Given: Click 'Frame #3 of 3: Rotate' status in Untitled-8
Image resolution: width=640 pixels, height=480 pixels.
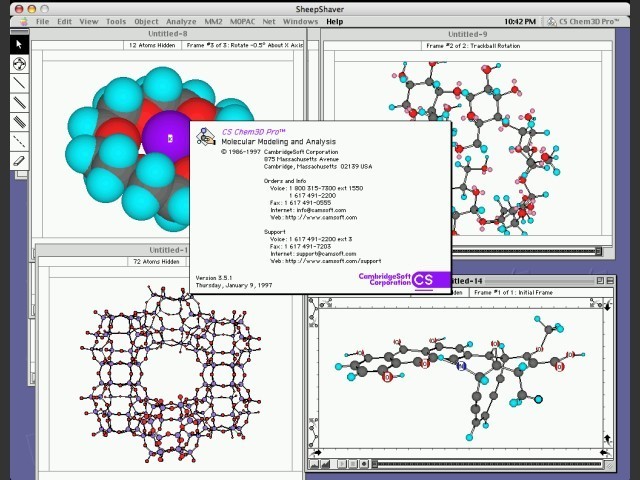Looking at the screenshot, I should point(245,45).
